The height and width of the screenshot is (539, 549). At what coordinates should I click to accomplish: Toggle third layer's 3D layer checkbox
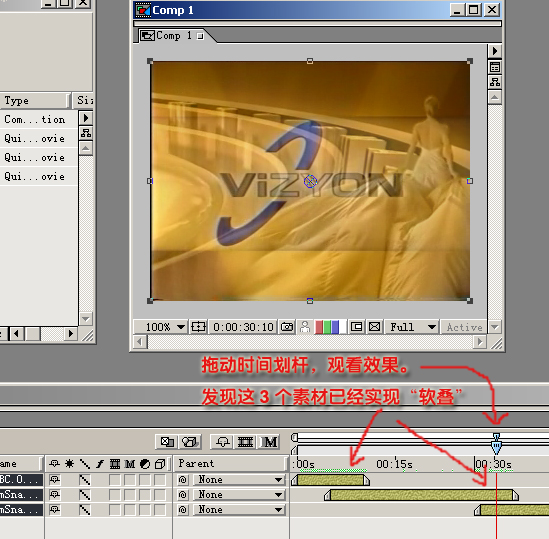(160, 510)
